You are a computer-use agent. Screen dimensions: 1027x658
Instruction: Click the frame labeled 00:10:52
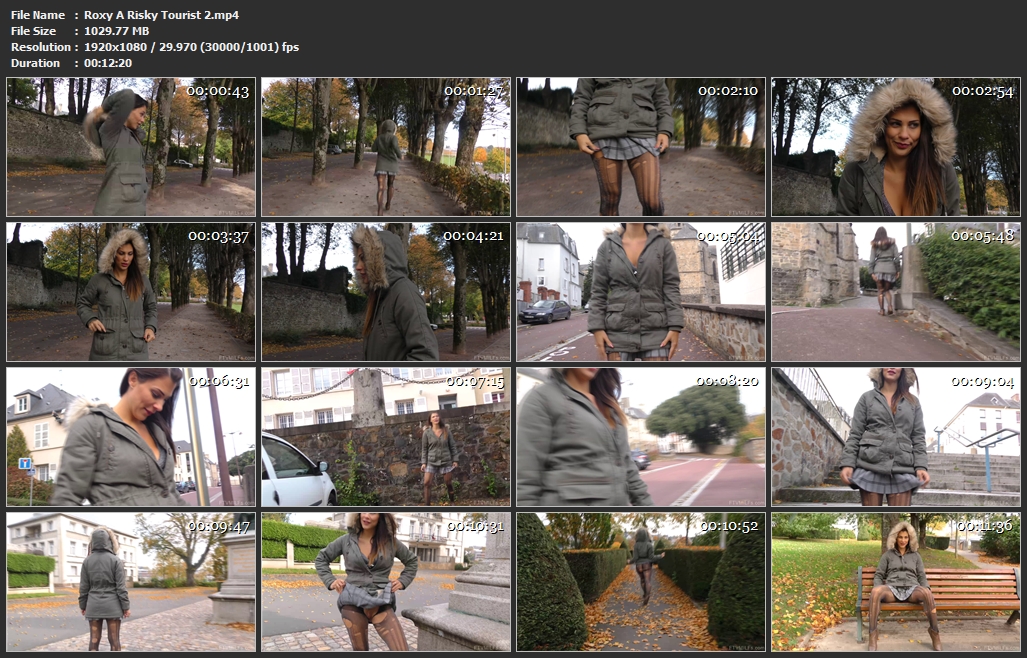coord(641,582)
